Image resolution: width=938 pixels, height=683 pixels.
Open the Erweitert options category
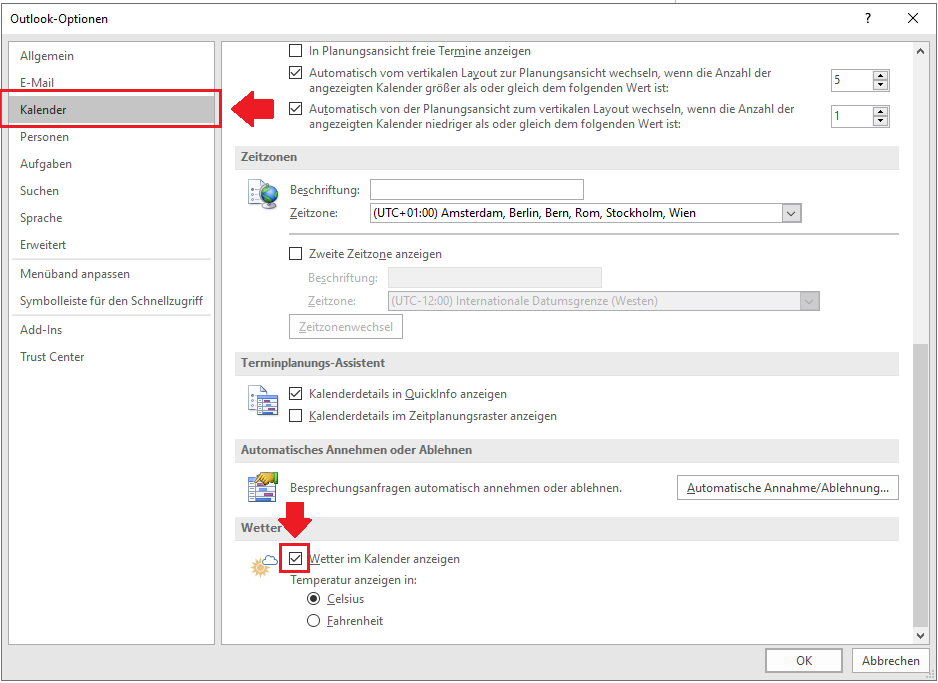coord(112,245)
